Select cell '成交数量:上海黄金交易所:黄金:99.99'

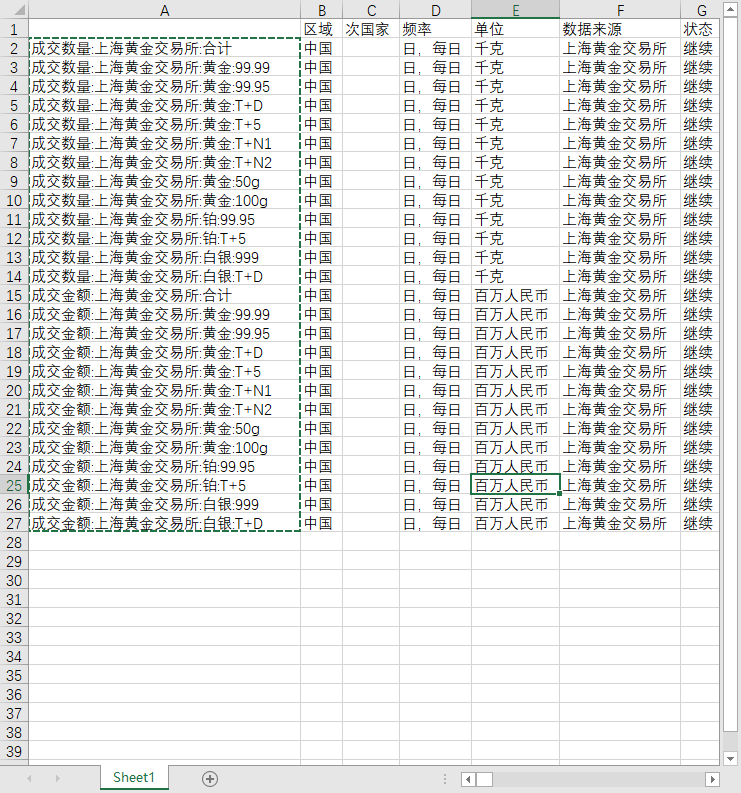164,67
